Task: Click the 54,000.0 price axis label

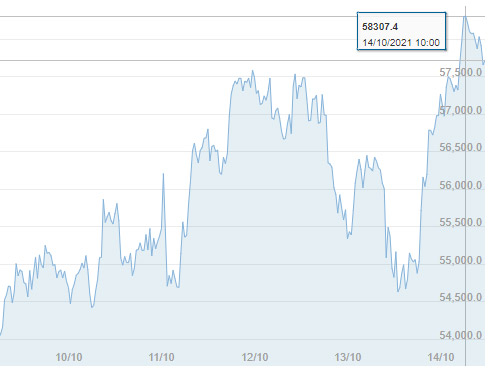Action: pos(460,335)
